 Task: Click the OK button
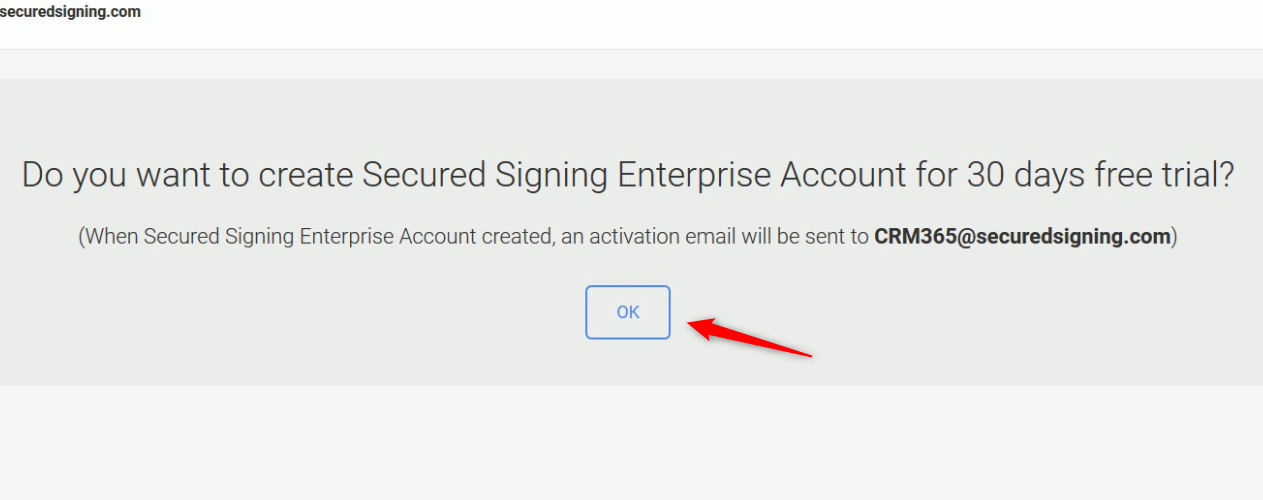click(628, 312)
